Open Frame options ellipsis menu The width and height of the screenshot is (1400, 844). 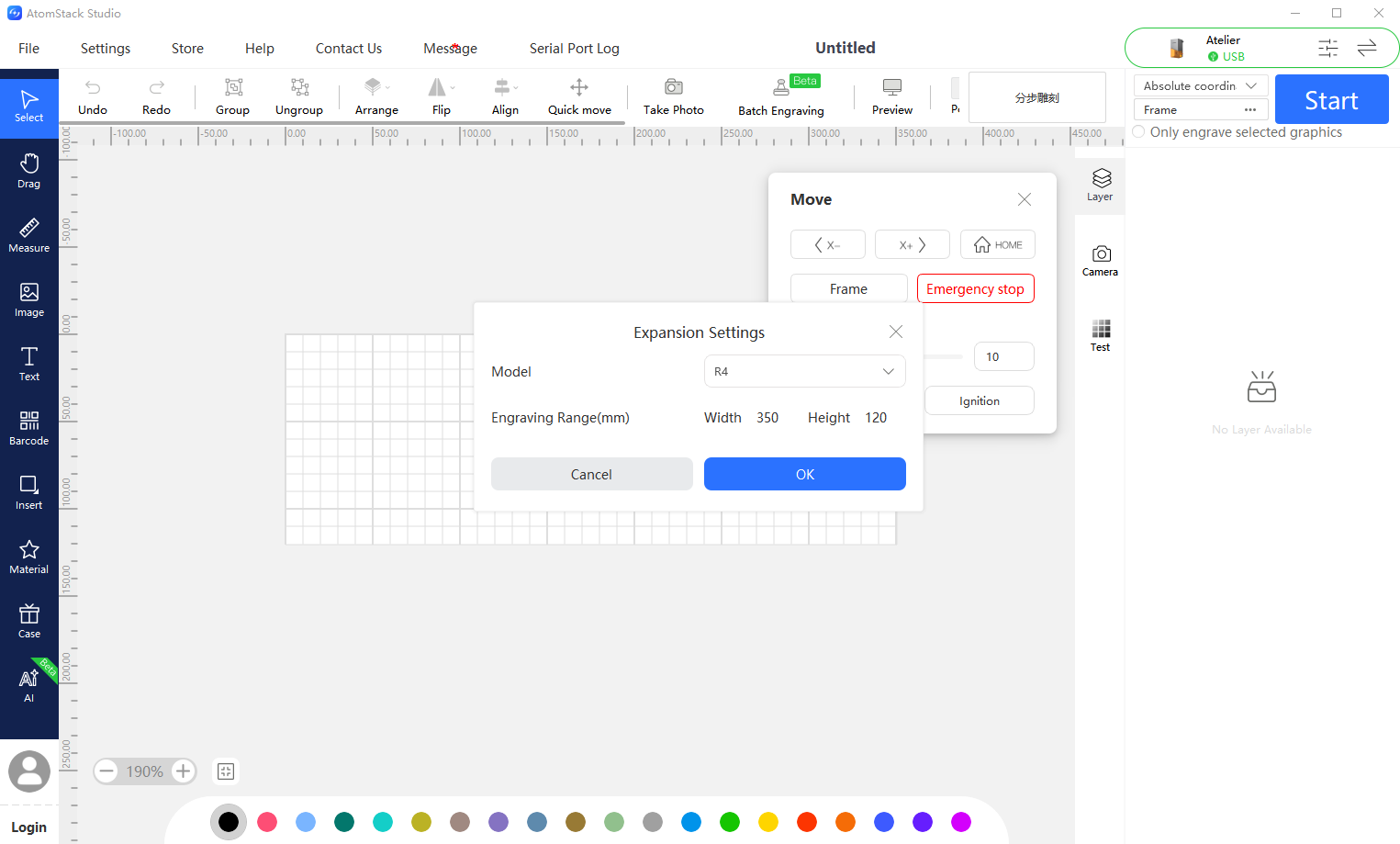[1250, 109]
